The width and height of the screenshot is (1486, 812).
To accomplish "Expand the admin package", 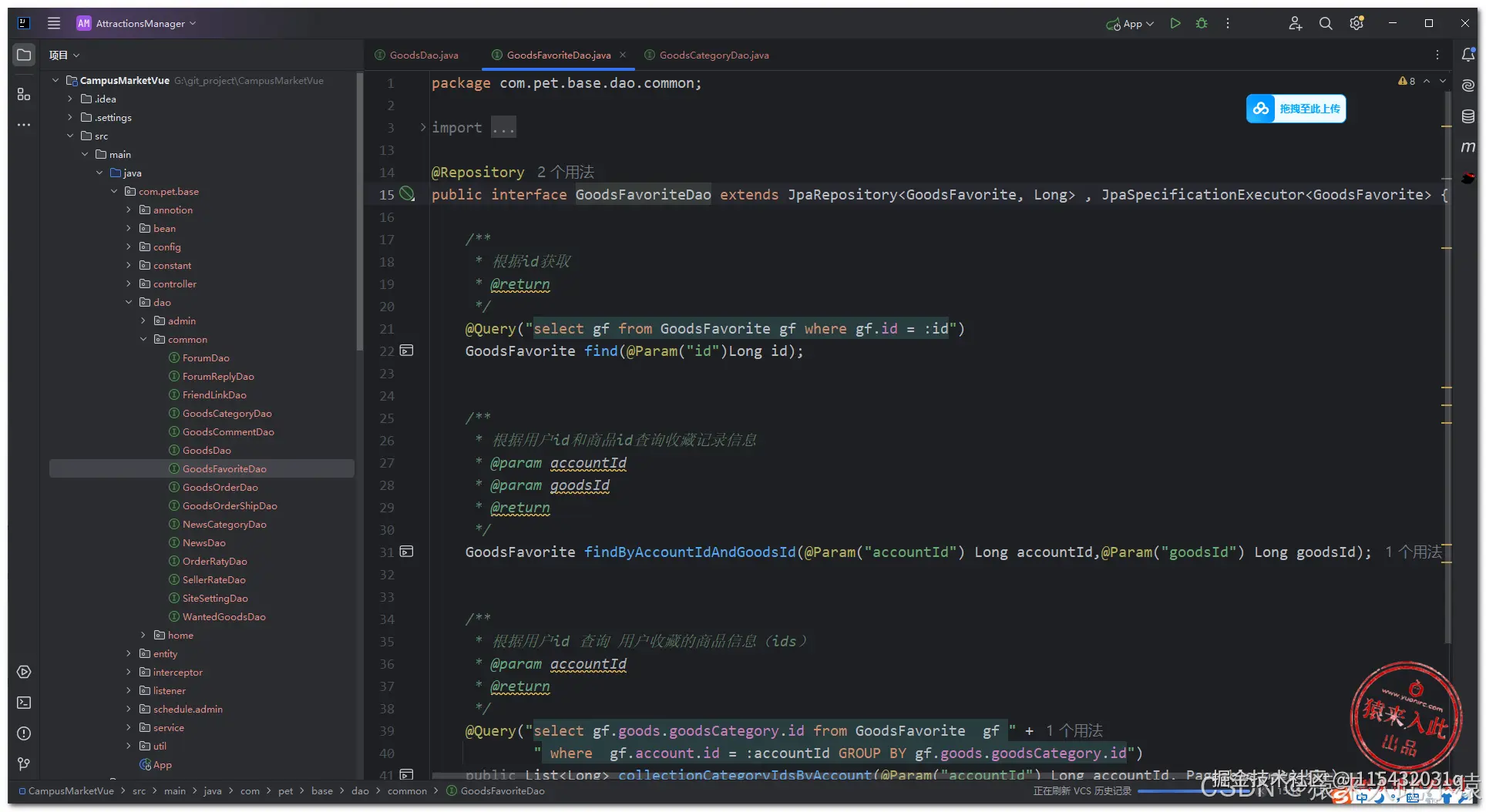I will [143, 320].
